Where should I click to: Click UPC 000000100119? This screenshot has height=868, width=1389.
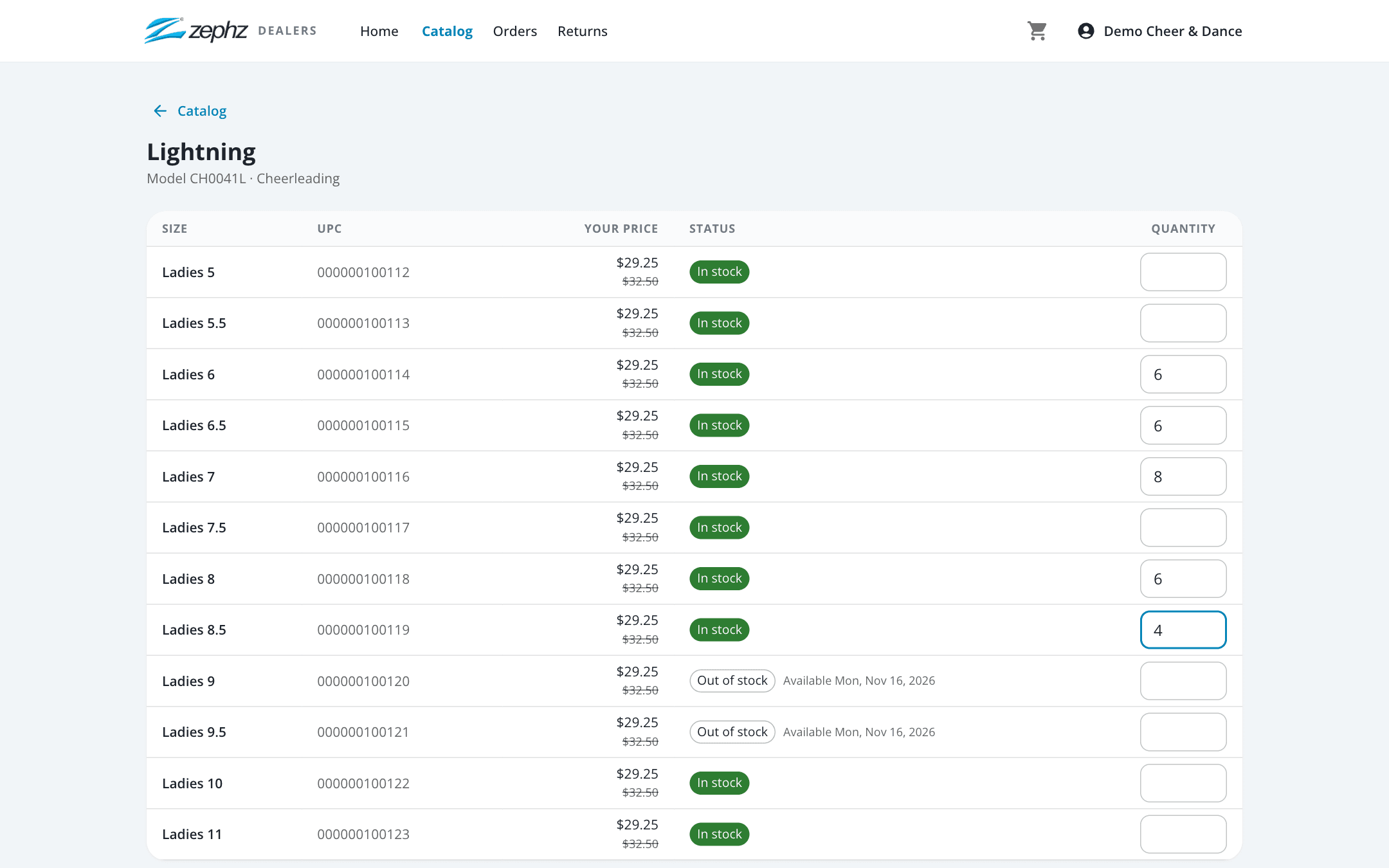(x=363, y=629)
